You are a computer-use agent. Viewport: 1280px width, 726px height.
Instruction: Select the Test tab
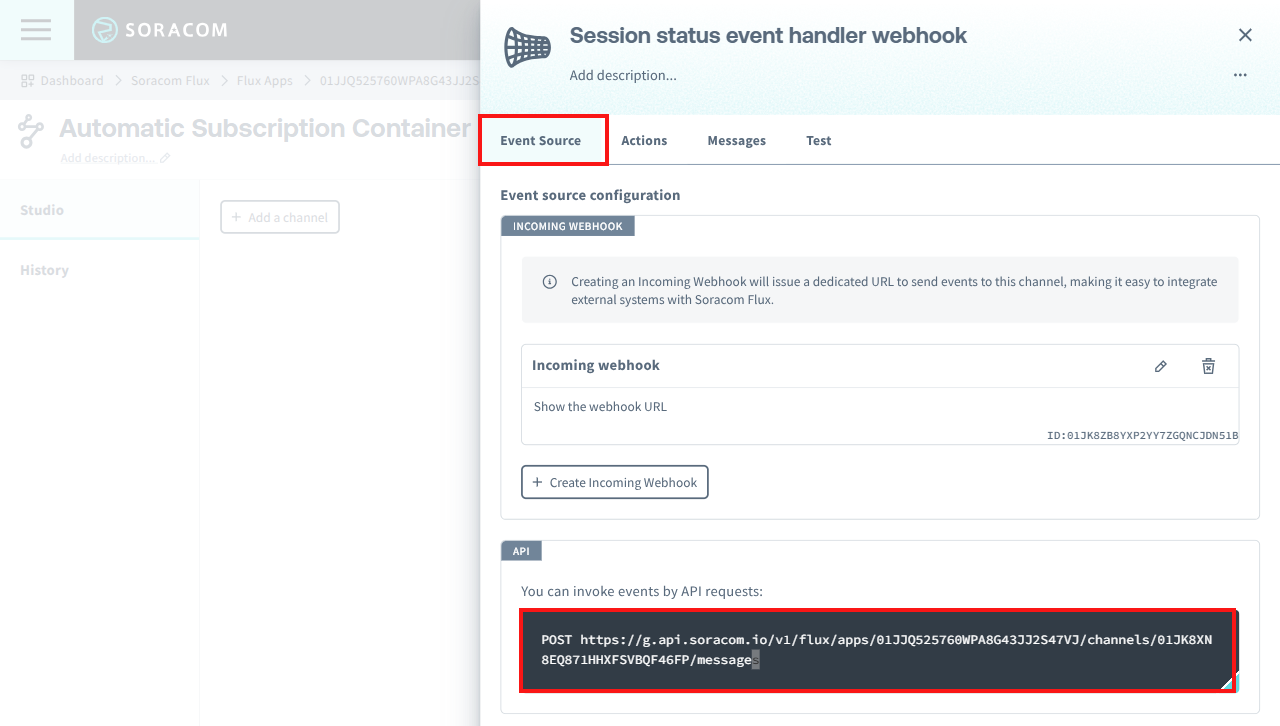coord(818,140)
